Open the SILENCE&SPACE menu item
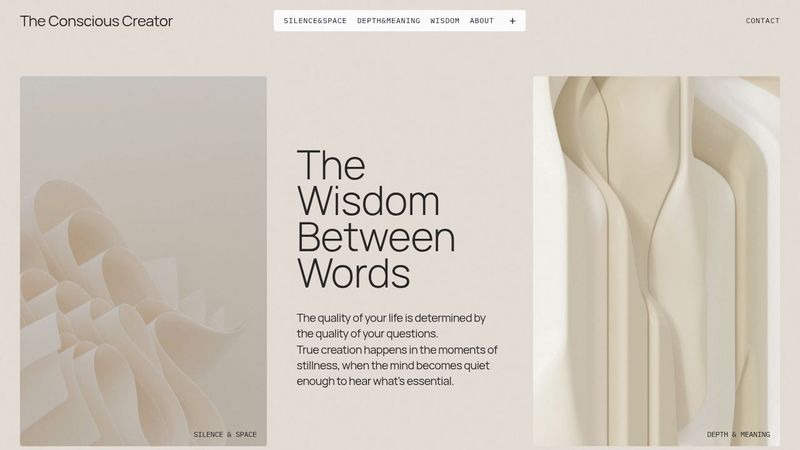 [x=315, y=21]
